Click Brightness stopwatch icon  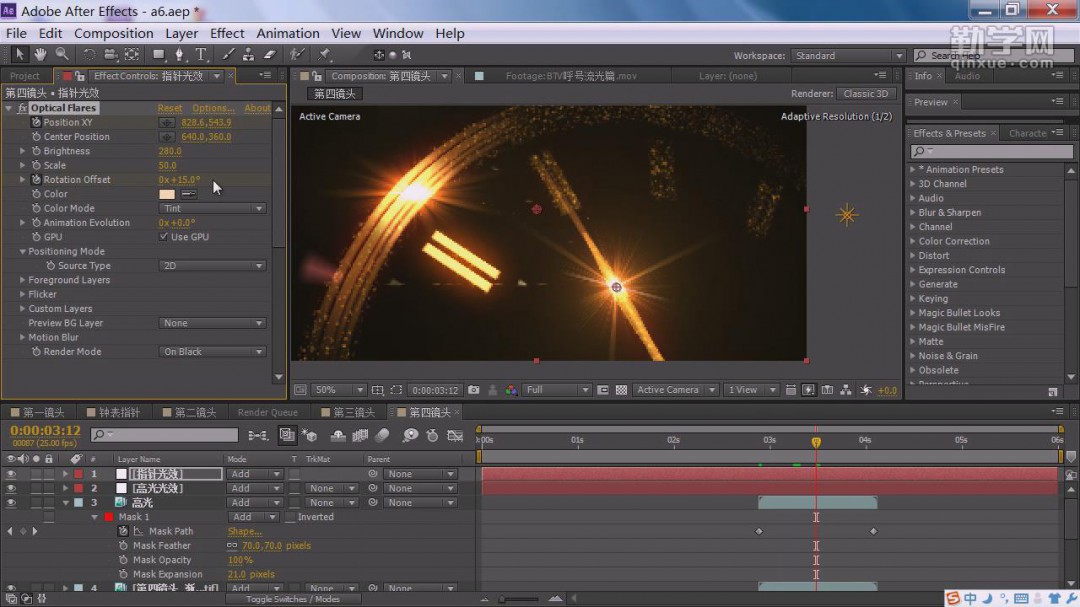37,151
